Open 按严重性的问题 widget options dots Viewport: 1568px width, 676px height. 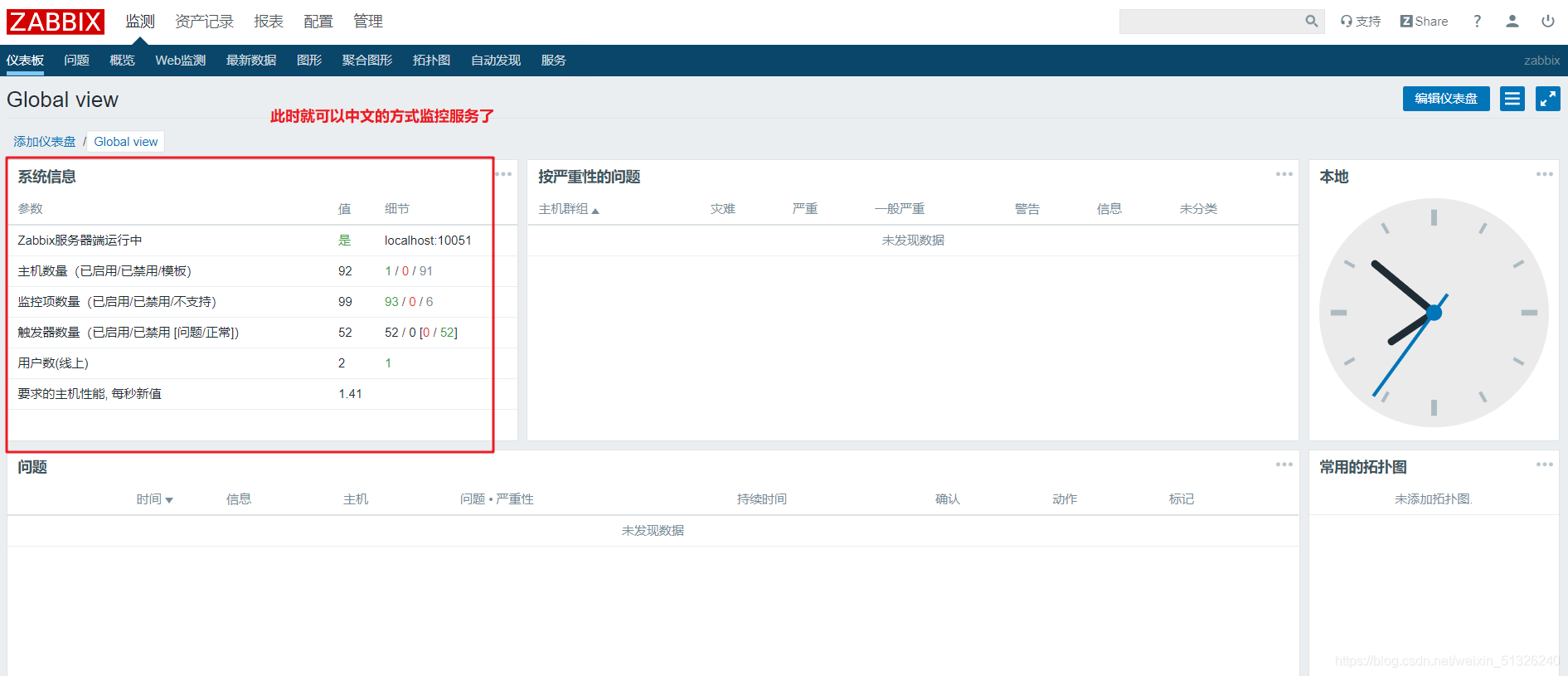[x=1284, y=174]
